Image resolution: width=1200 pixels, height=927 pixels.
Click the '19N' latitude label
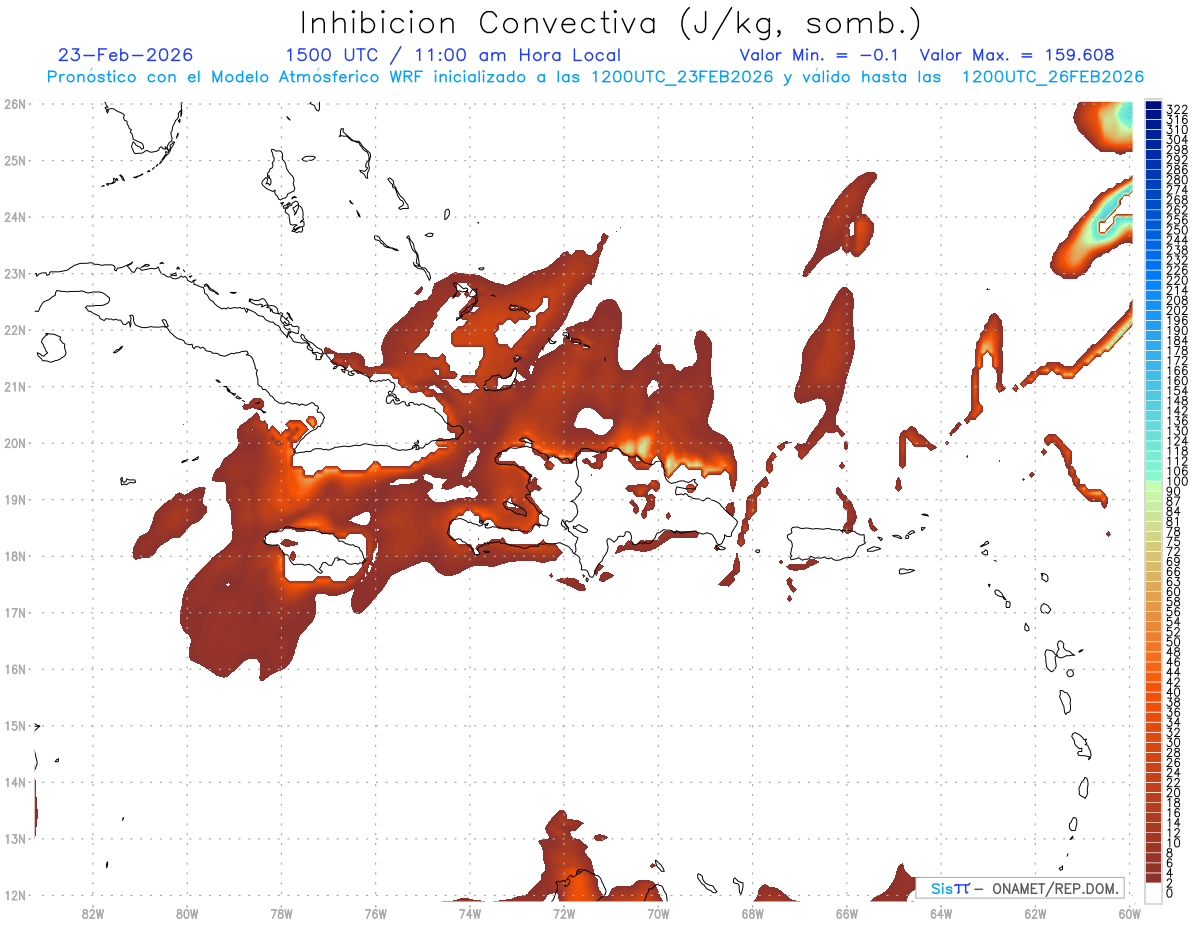pos(15,499)
